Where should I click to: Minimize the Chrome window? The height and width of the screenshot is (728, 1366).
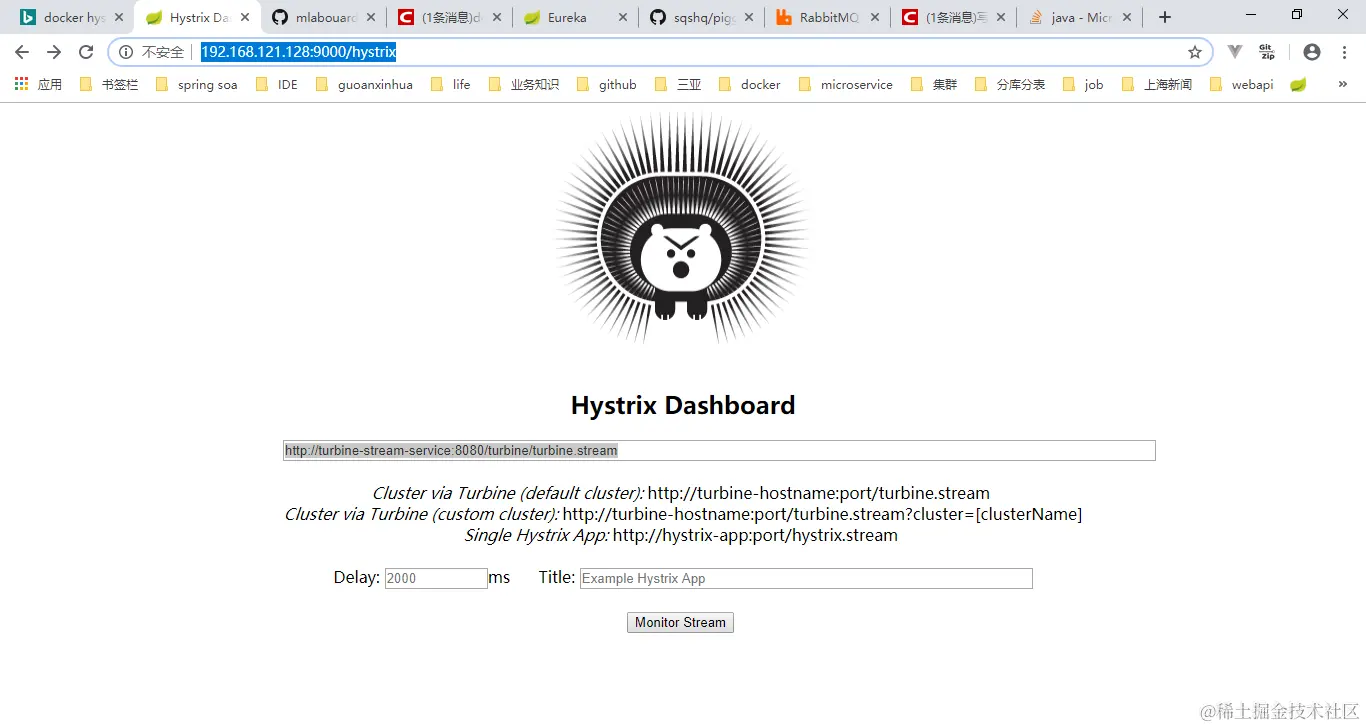(1251, 14)
